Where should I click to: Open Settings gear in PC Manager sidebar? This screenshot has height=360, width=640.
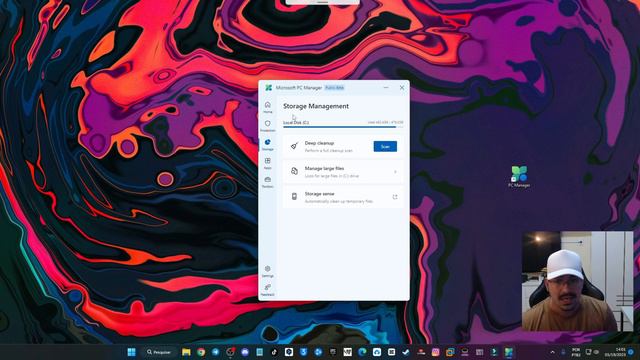[268, 271]
